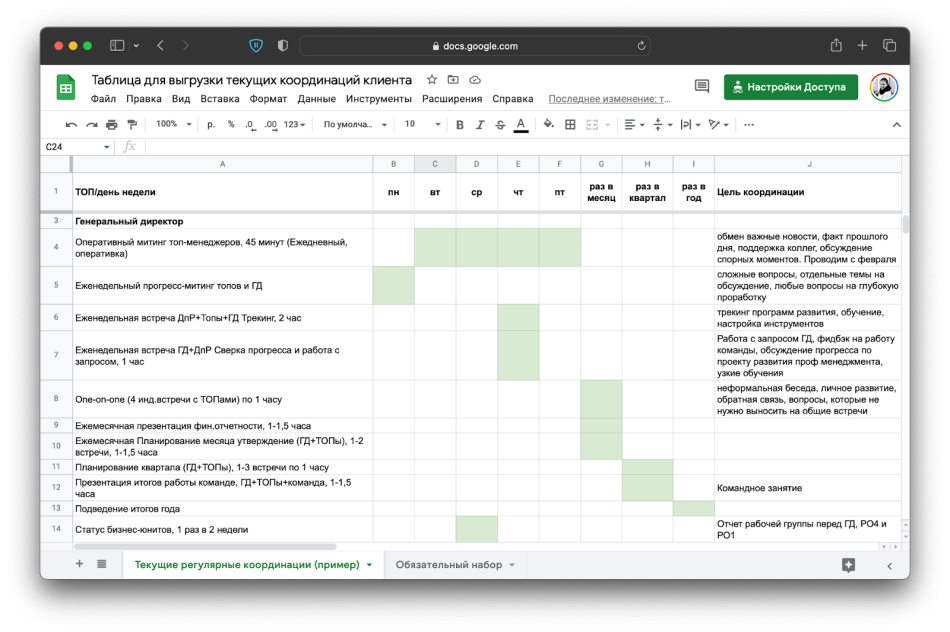
Task: Star this spreadsheet document
Action: point(432,80)
